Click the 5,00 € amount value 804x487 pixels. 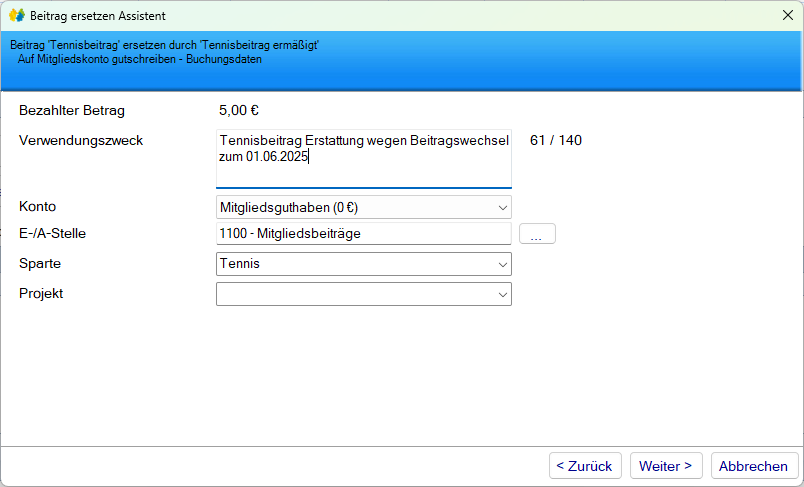(239, 111)
